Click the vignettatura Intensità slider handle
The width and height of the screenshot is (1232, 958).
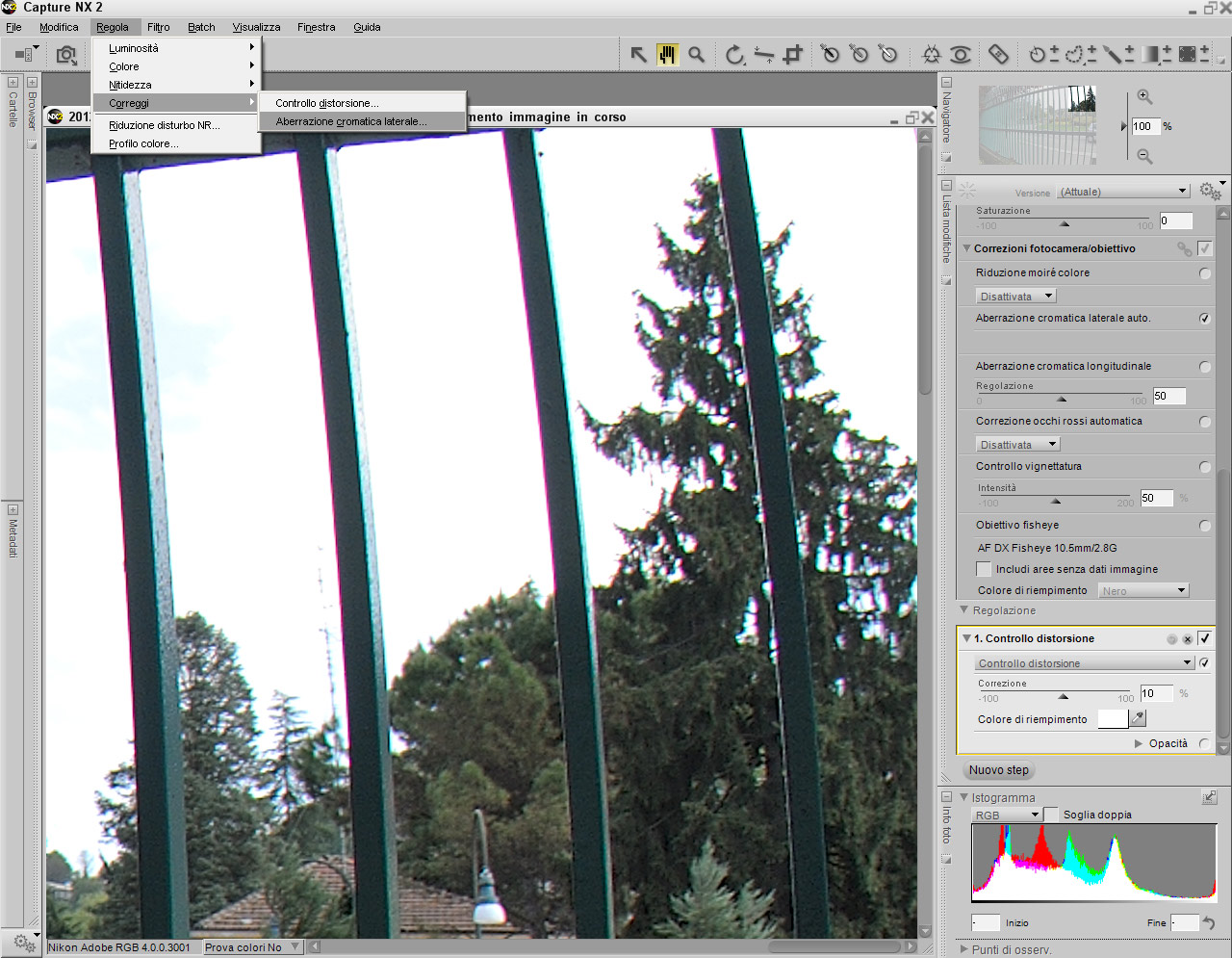pos(1056,501)
